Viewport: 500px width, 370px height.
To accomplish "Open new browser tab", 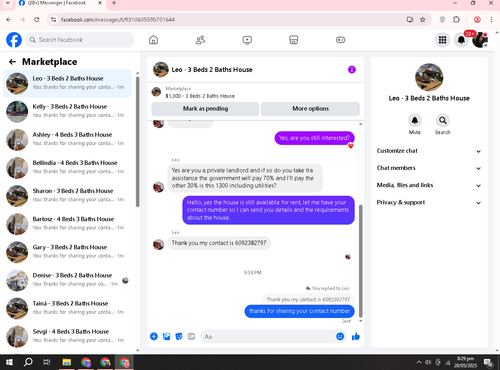I will point(114,3).
